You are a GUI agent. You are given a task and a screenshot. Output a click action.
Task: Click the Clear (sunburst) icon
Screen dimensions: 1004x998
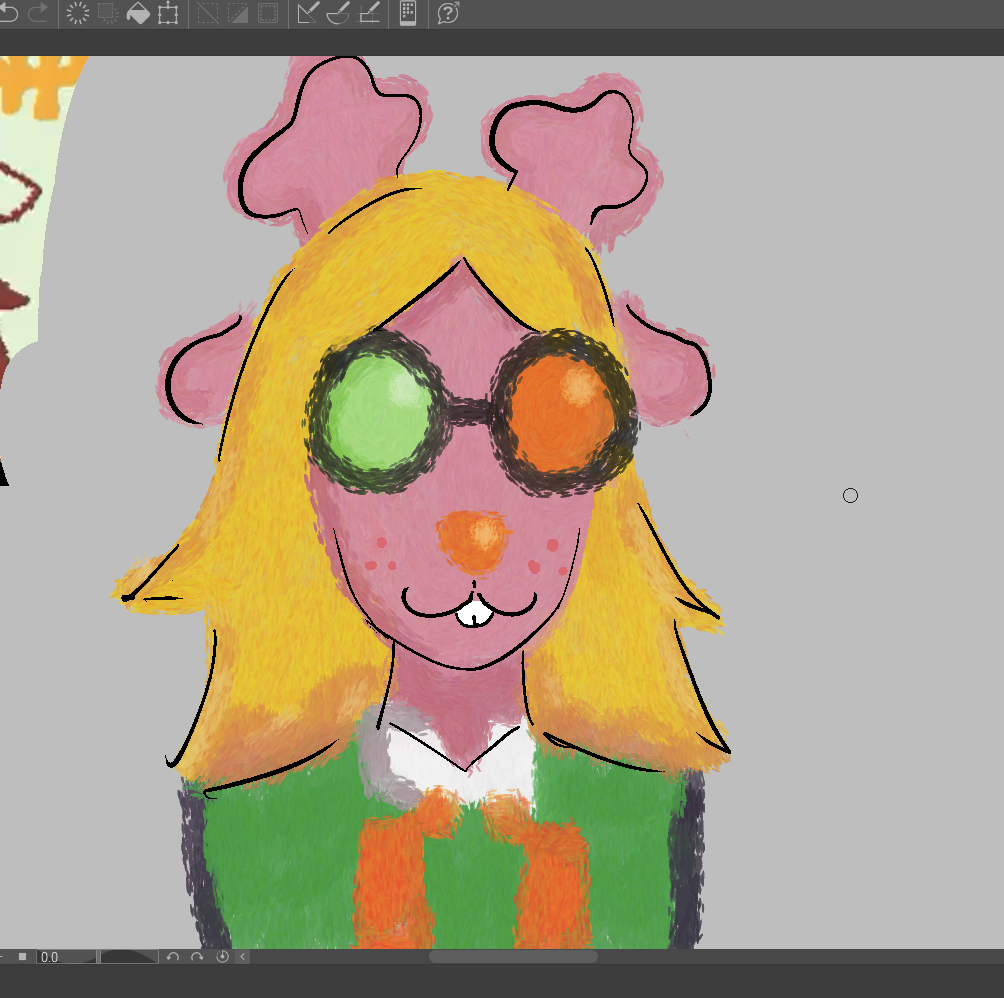point(77,13)
